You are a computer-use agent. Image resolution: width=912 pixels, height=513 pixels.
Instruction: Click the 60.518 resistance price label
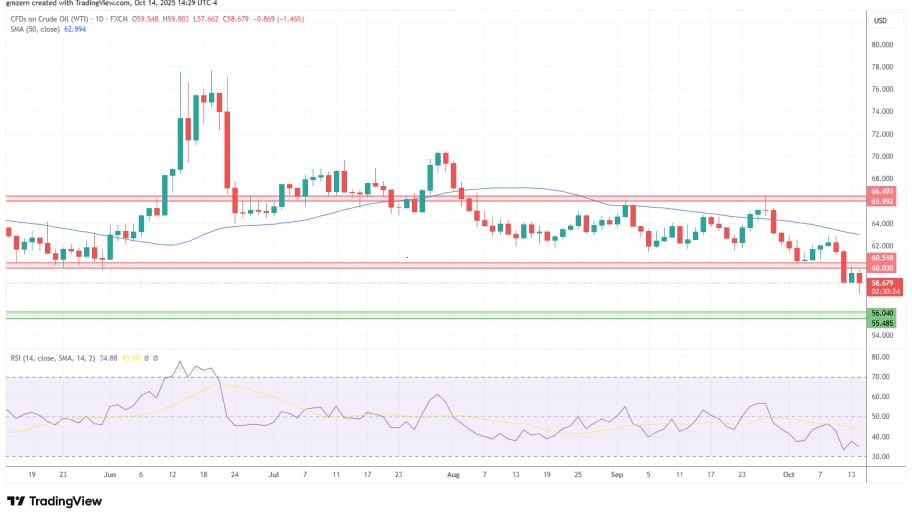click(882, 258)
